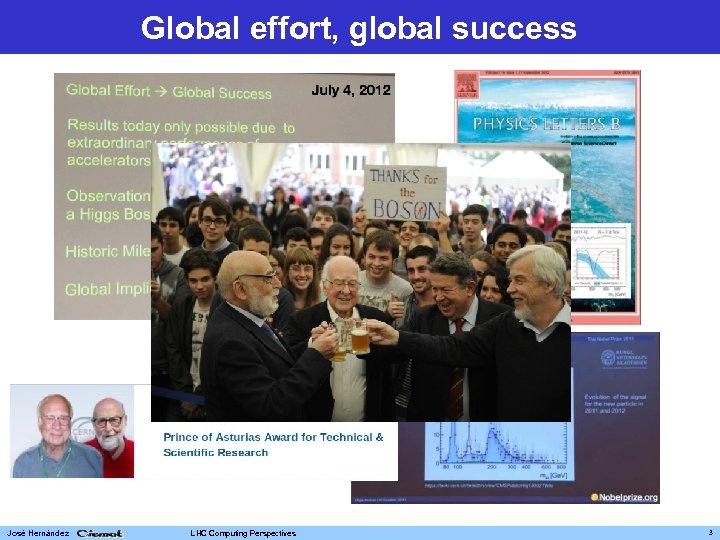The height and width of the screenshot is (540, 720).
Task: Click the small exclusion plot on the journal cover
Action: tap(601, 261)
